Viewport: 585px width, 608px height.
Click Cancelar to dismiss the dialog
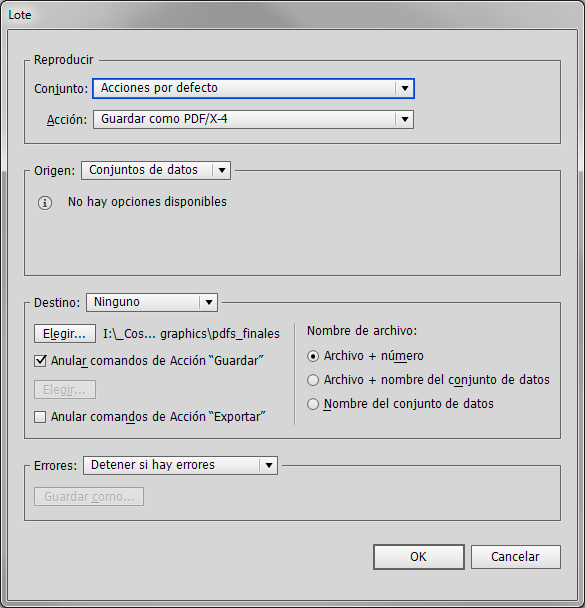516,557
